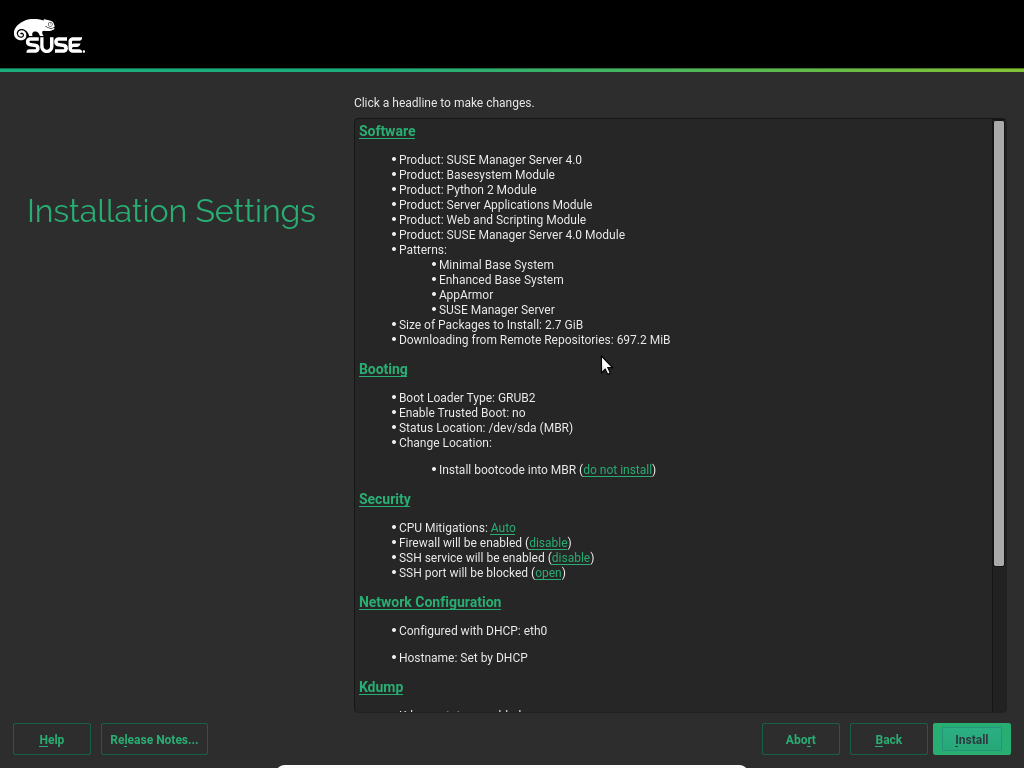Screen dimensions: 1024x768
Task: Click the SUSE logo in the header
Action: click(x=50, y=36)
